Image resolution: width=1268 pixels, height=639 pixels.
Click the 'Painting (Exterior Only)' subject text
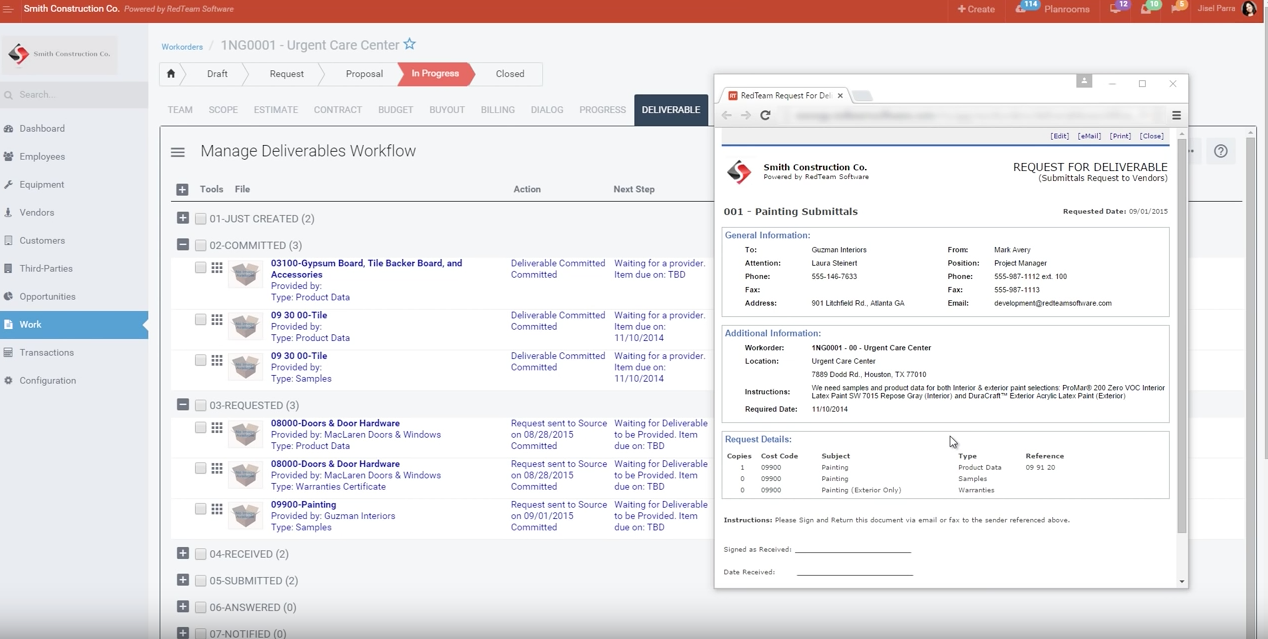[x=861, y=490]
